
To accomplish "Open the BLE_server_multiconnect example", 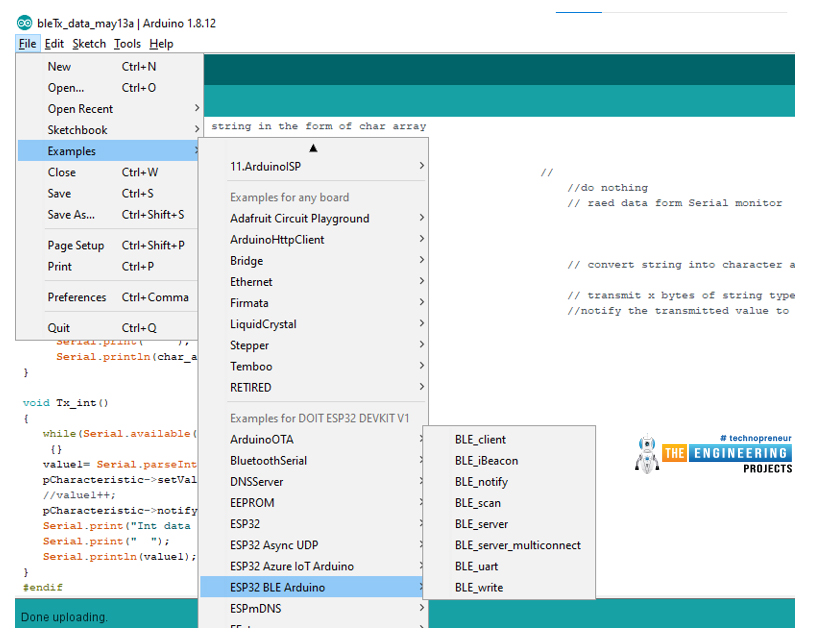I will click(x=509, y=545).
